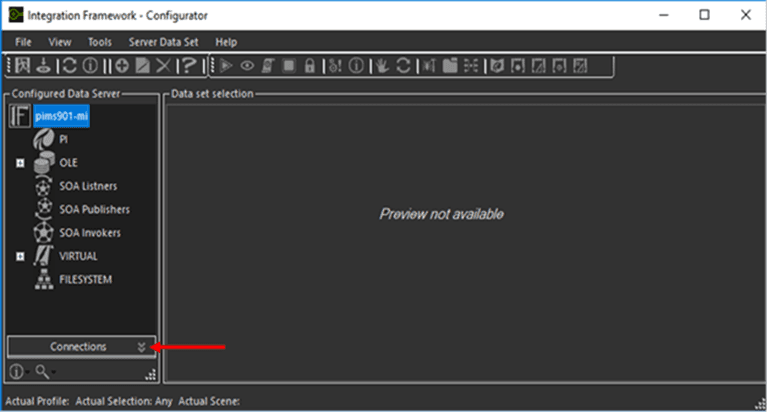This screenshot has height=412, width=767.
Task: Open the Help menu
Action: point(226,42)
